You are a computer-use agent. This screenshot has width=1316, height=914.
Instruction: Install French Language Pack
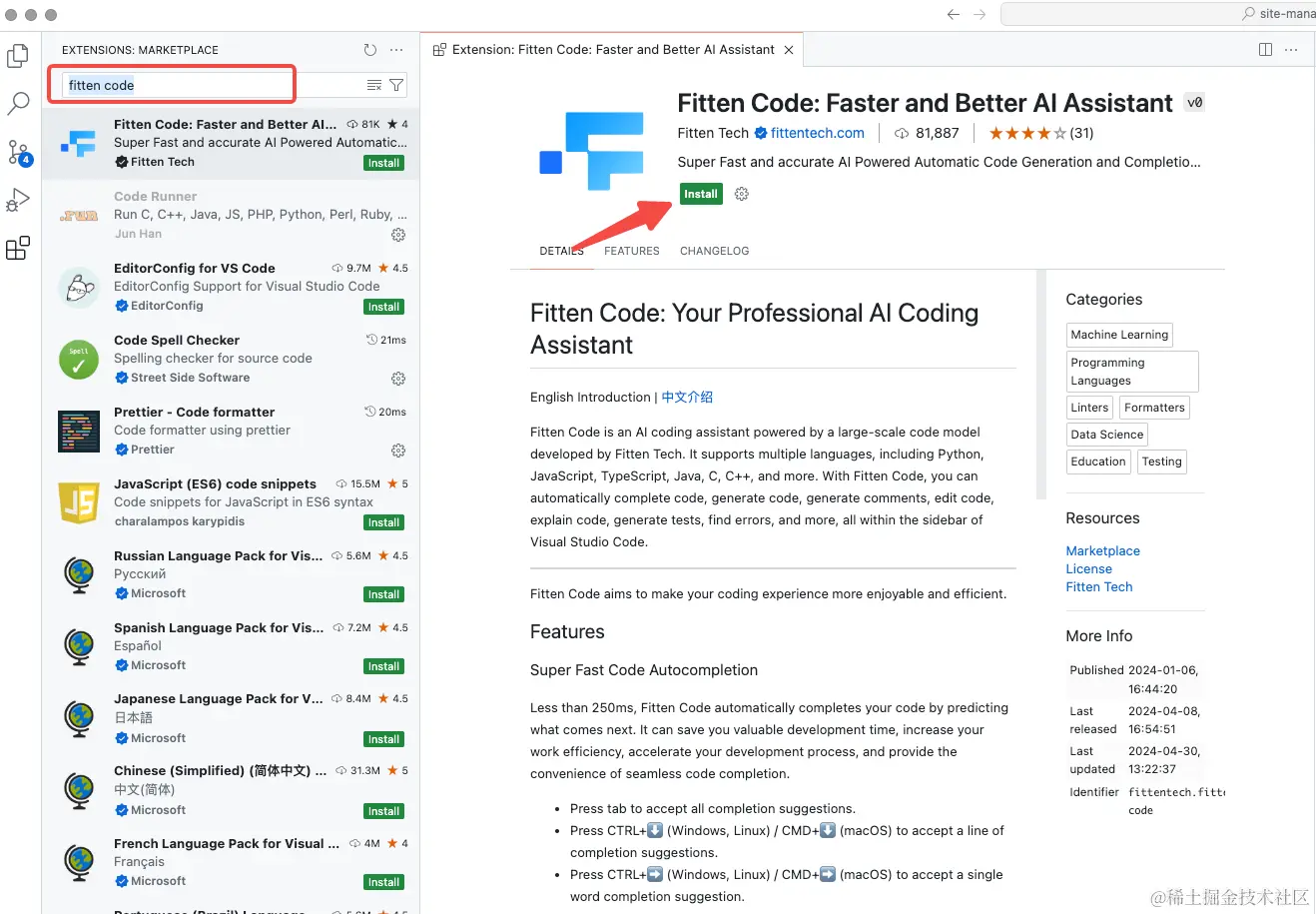(x=383, y=882)
